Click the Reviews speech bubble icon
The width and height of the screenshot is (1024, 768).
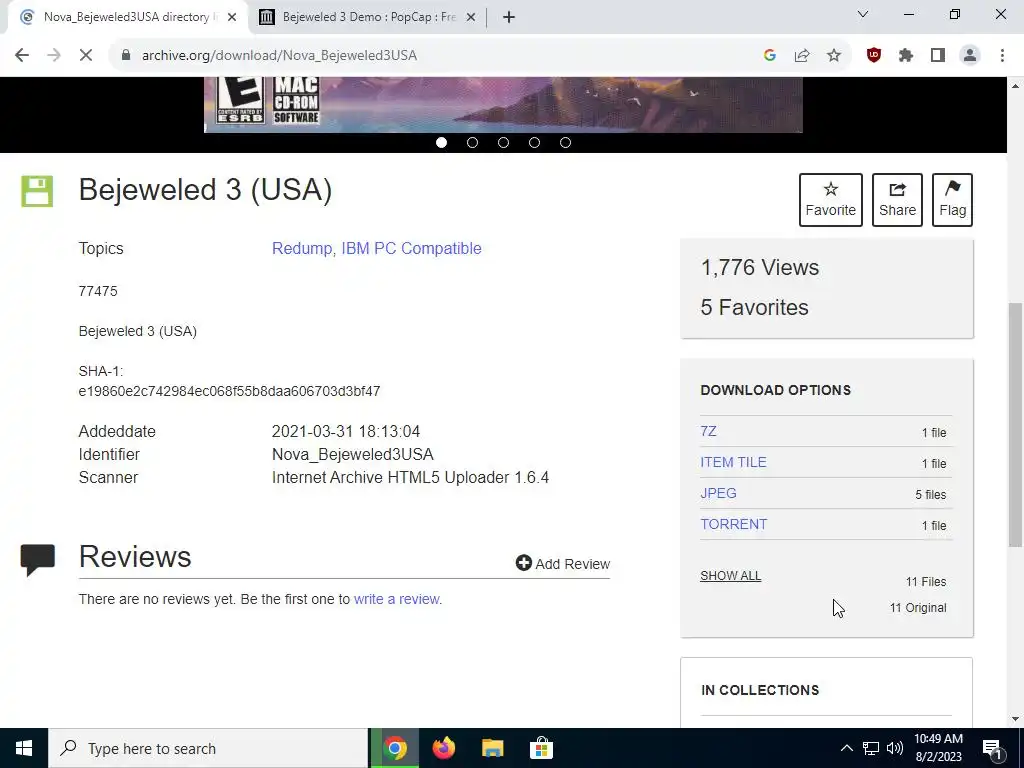38,560
